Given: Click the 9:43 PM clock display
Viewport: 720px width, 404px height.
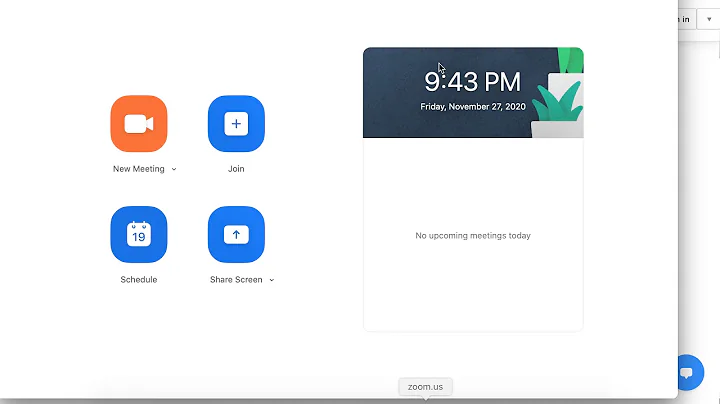Looking at the screenshot, I should (x=472, y=82).
